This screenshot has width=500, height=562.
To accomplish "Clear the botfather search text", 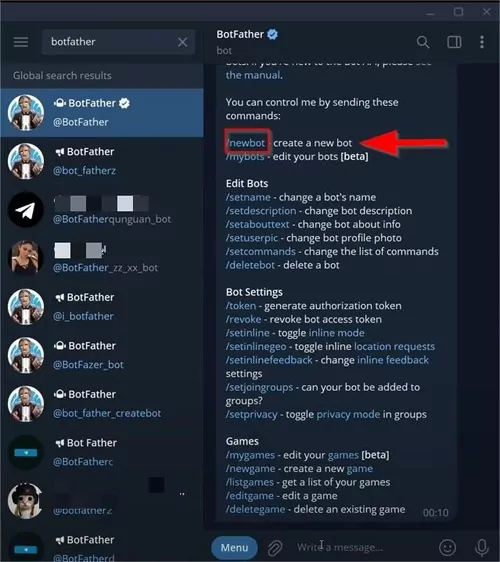I will [x=182, y=42].
